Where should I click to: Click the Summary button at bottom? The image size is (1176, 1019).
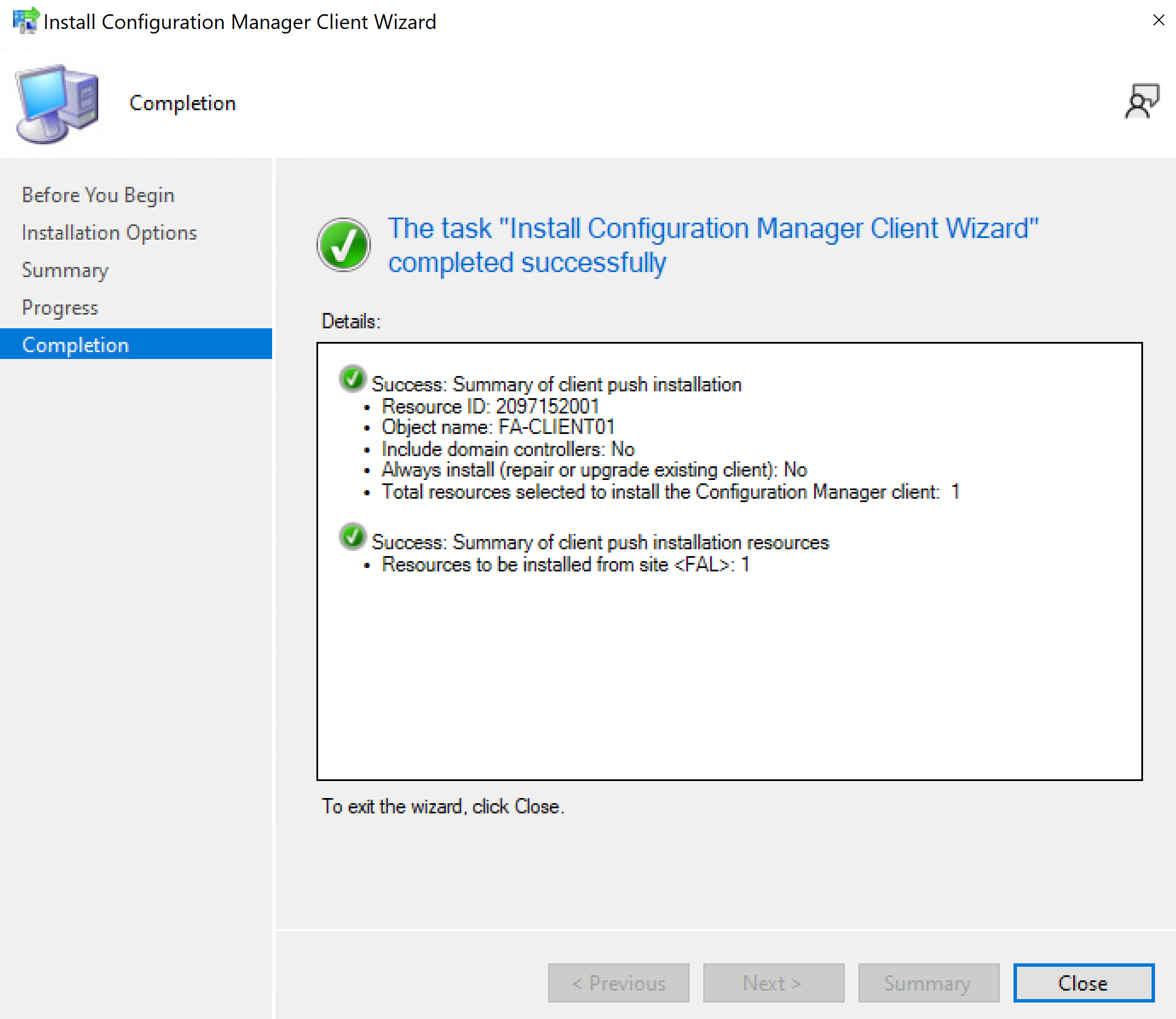(928, 983)
